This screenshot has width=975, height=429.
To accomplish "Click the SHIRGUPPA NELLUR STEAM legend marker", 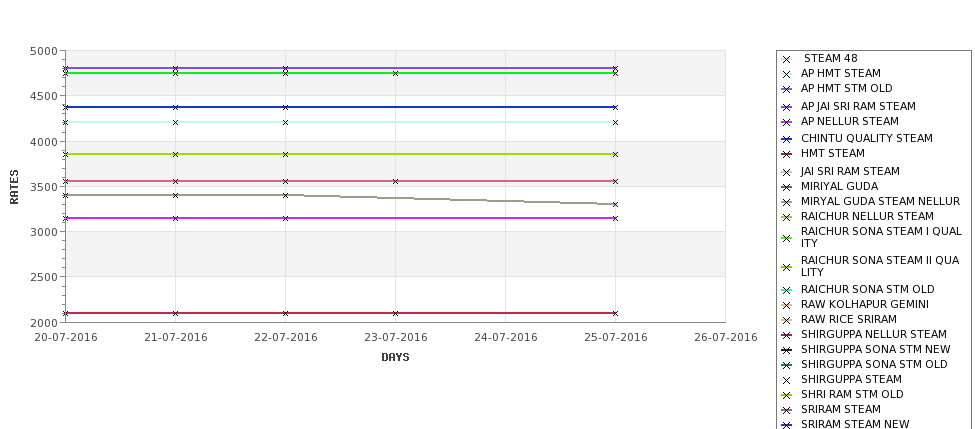I will (x=786, y=335).
